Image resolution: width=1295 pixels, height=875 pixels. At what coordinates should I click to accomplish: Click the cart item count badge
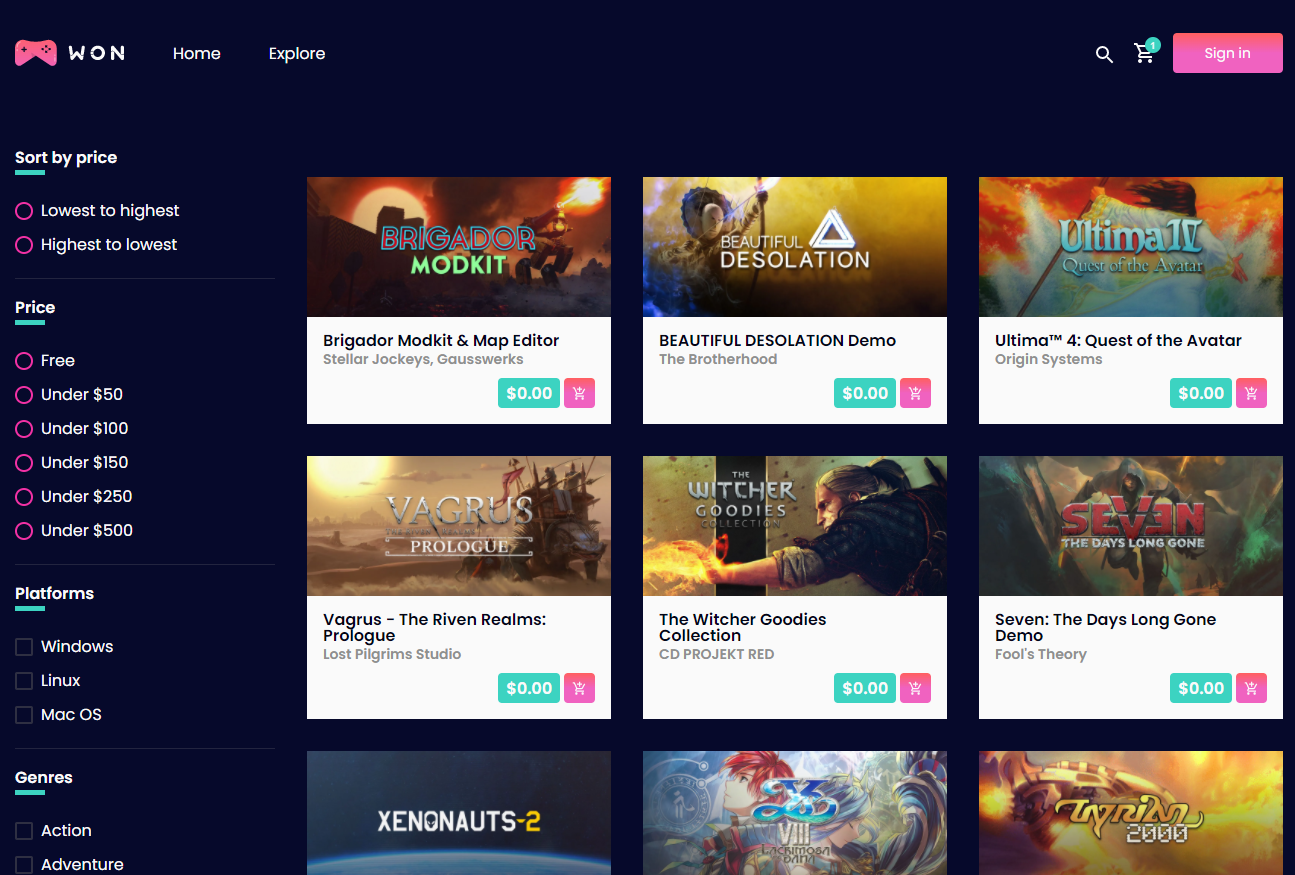pyautogui.click(x=1153, y=45)
